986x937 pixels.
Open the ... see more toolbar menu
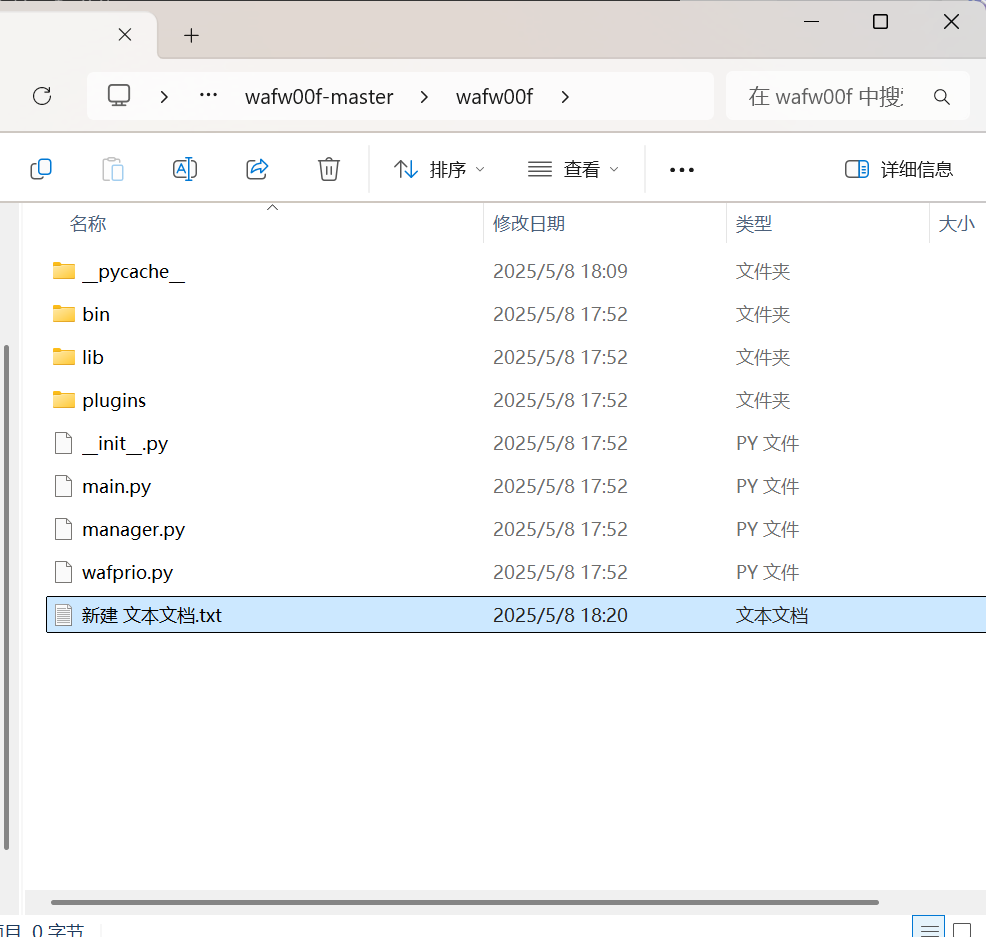681,169
